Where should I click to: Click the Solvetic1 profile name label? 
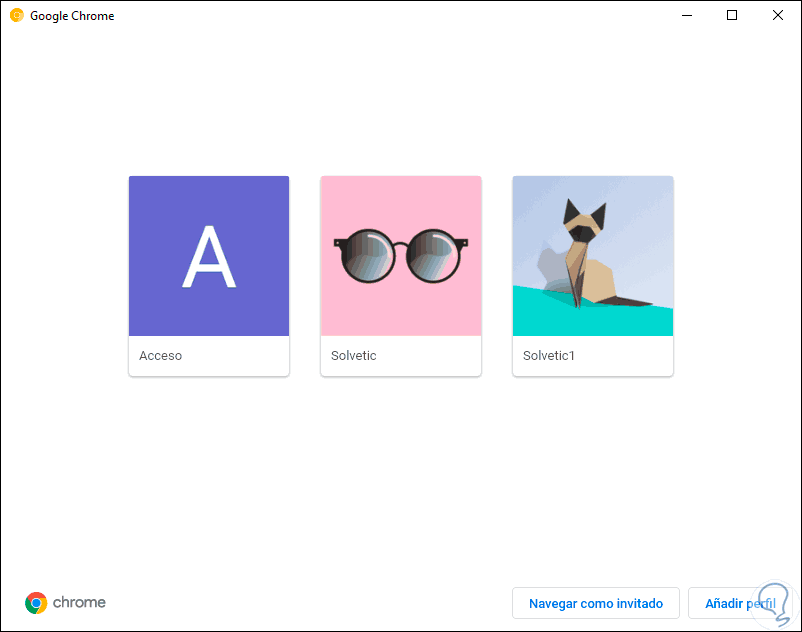pyautogui.click(x=549, y=355)
